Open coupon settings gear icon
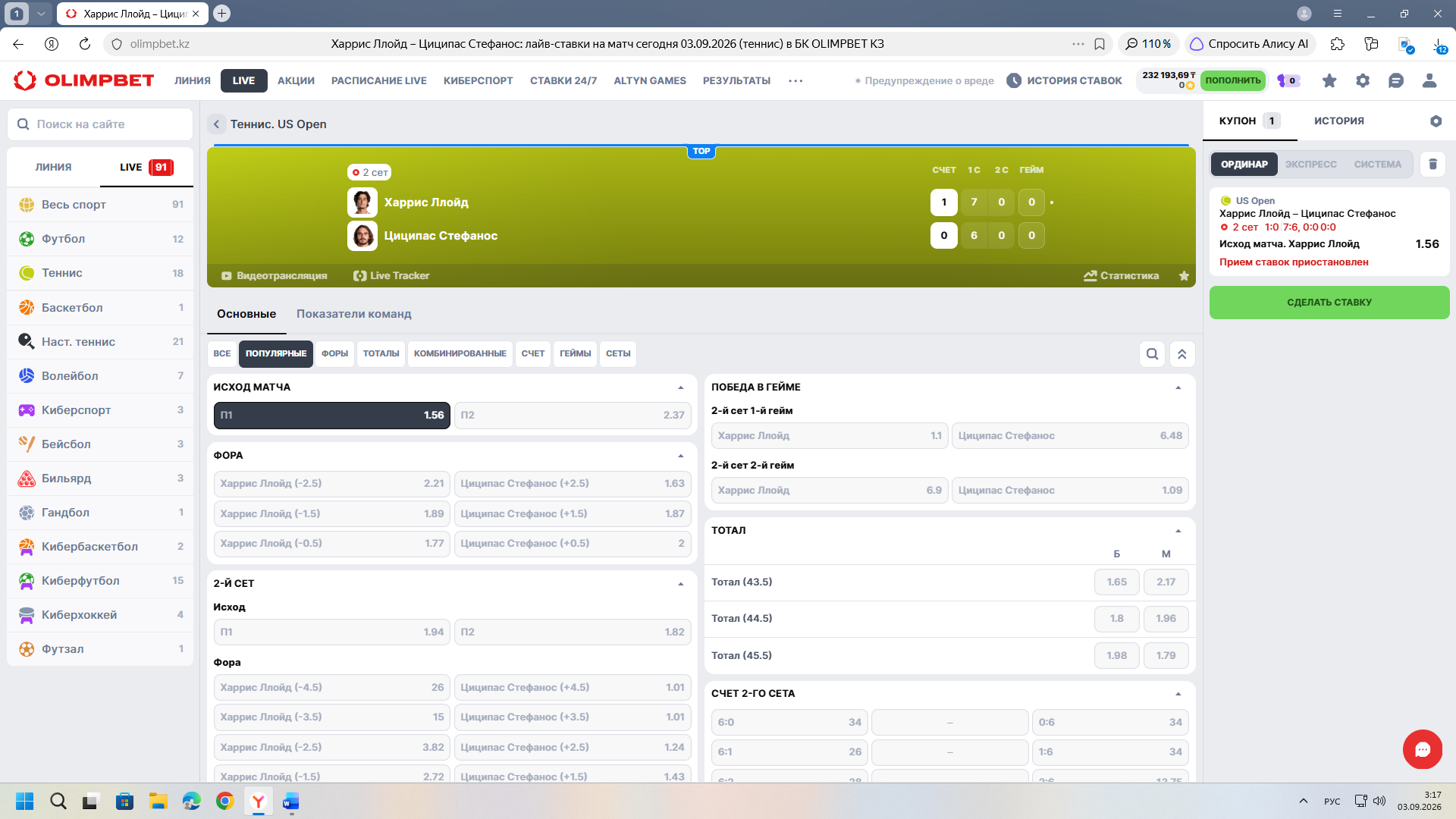The height and width of the screenshot is (819, 1456). pos(1436,121)
